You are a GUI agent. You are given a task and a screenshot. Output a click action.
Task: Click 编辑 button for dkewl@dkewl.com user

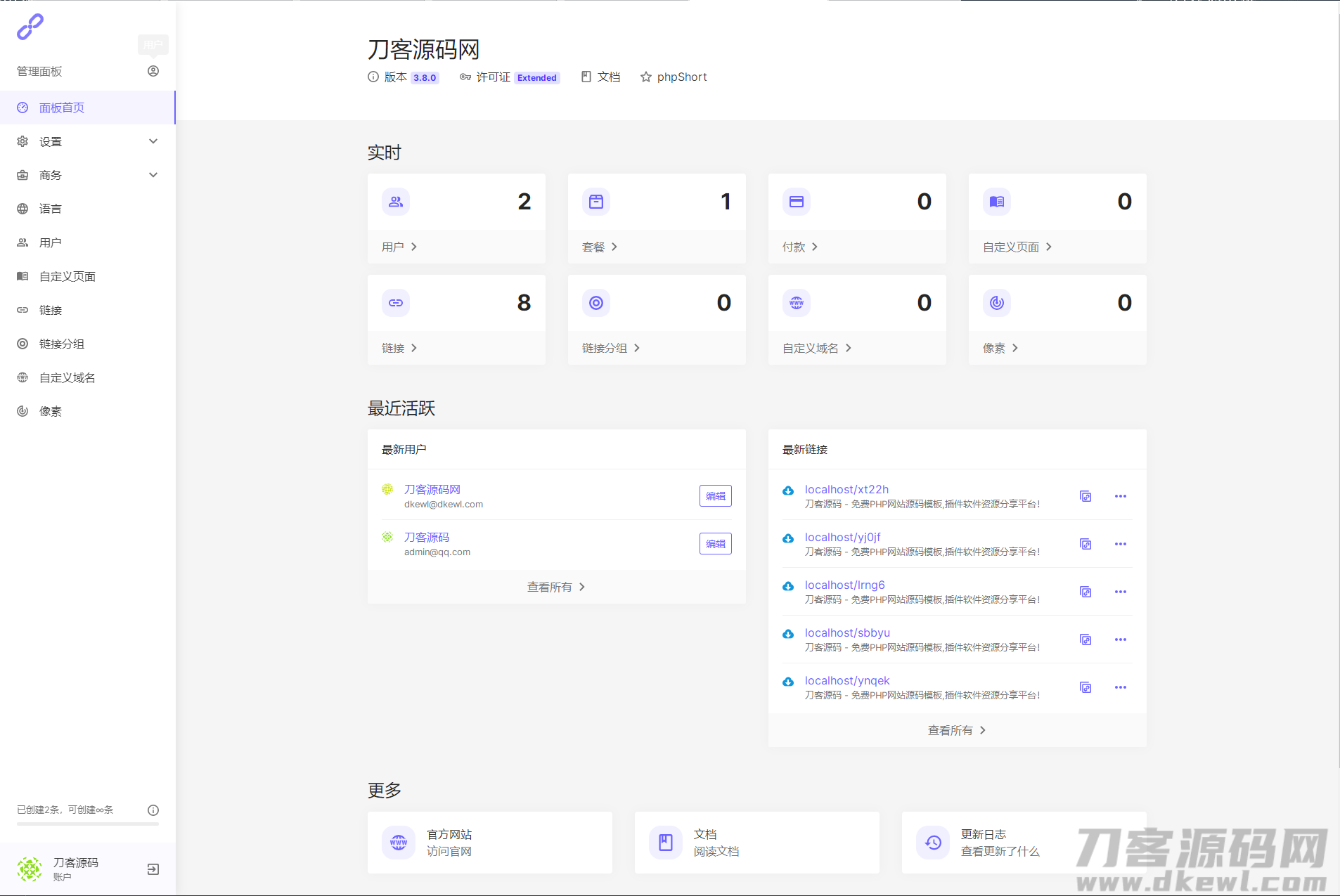(715, 496)
